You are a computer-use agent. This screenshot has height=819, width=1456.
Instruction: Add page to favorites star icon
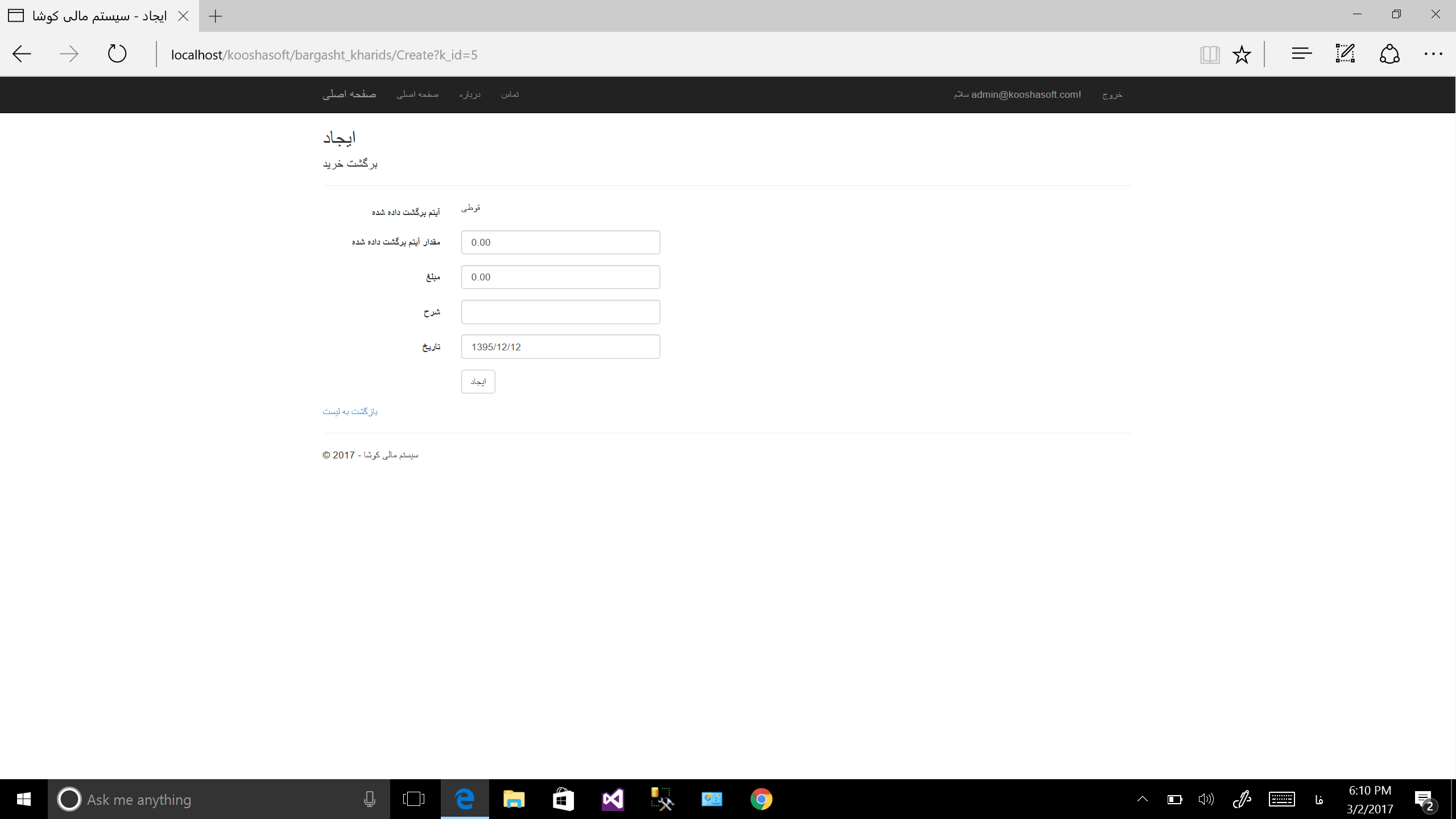pos(1242,55)
